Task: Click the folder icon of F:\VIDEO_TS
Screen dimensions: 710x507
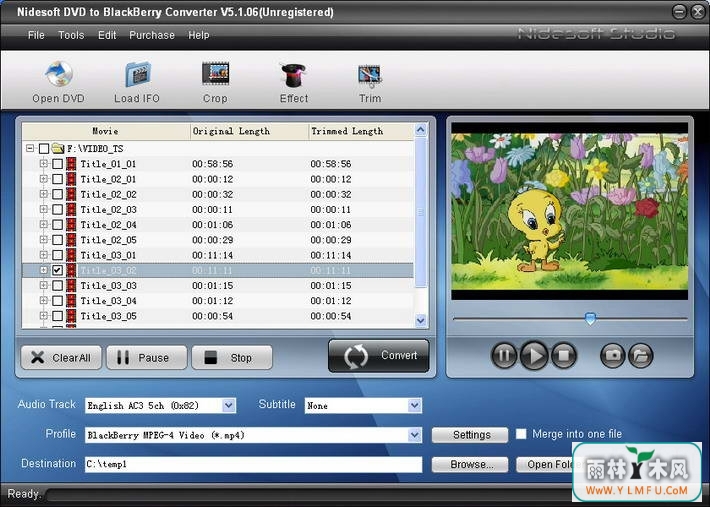Action: pos(58,148)
